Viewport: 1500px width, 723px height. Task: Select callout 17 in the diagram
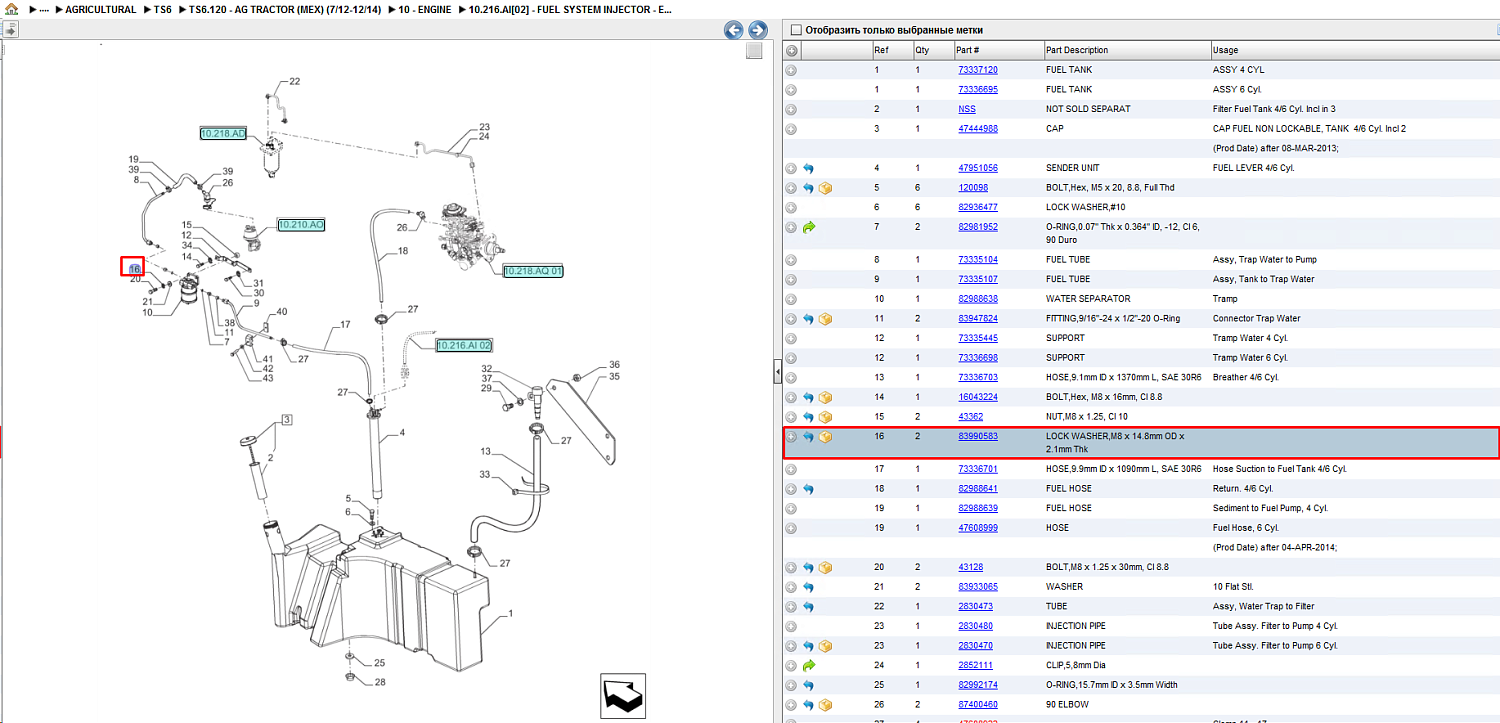click(x=345, y=324)
